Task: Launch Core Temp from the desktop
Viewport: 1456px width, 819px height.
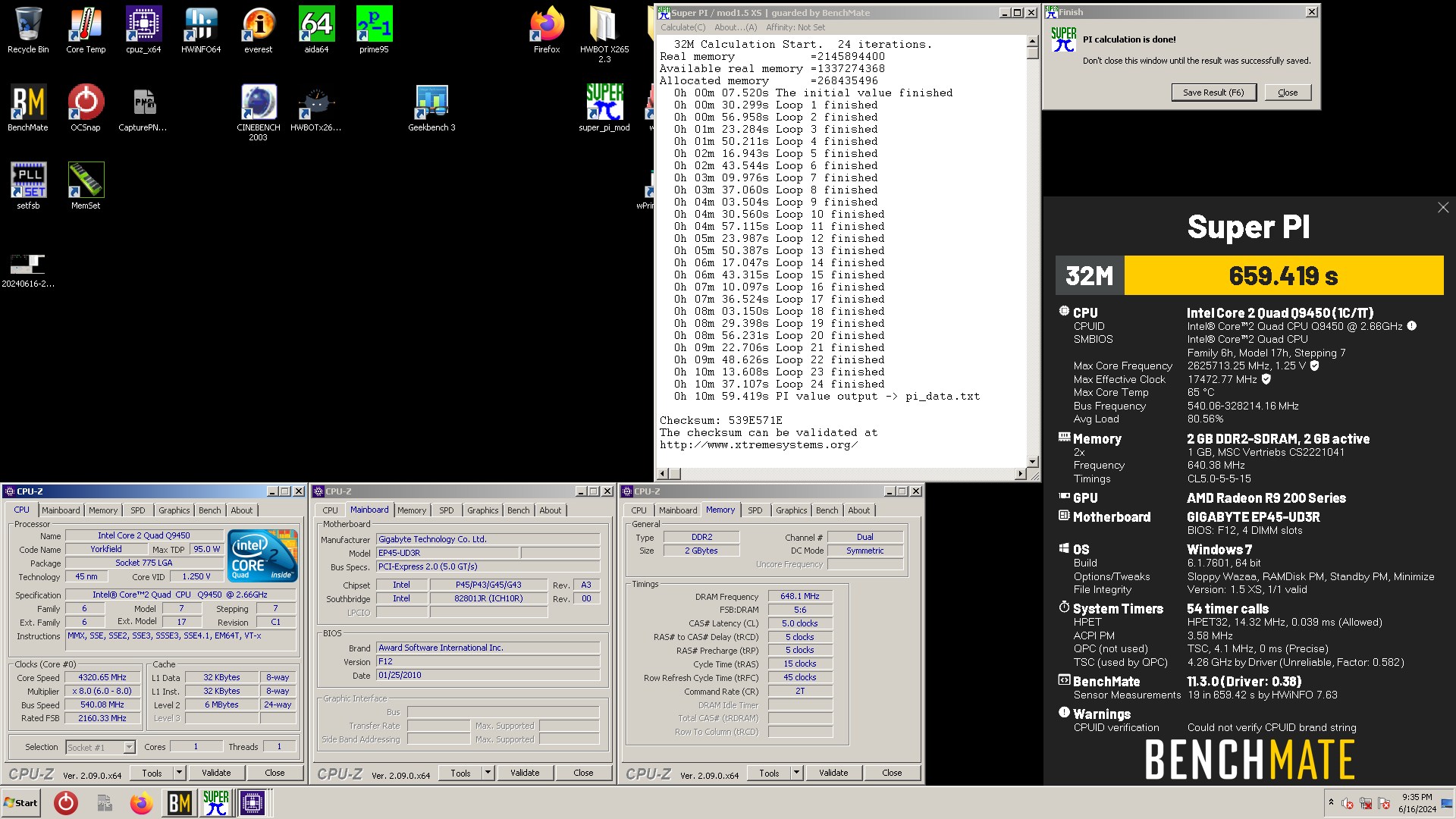Action: (x=86, y=30)
